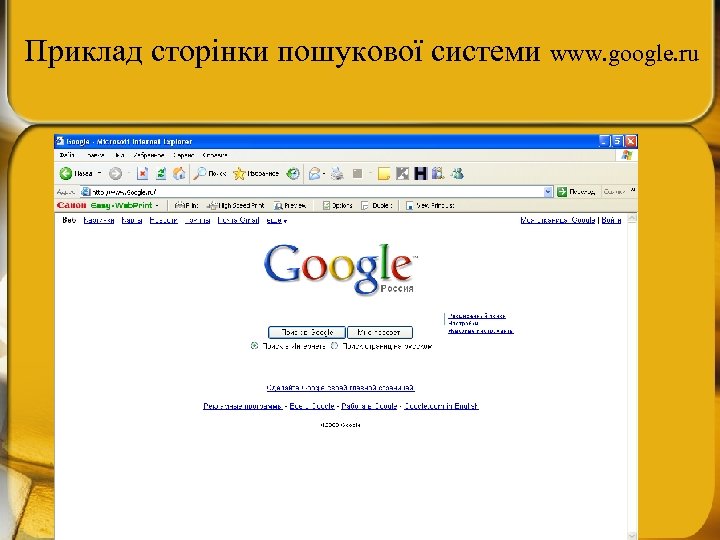Open the History clock icon
Viewport: 720px width, 540px height.
point(293,174)
